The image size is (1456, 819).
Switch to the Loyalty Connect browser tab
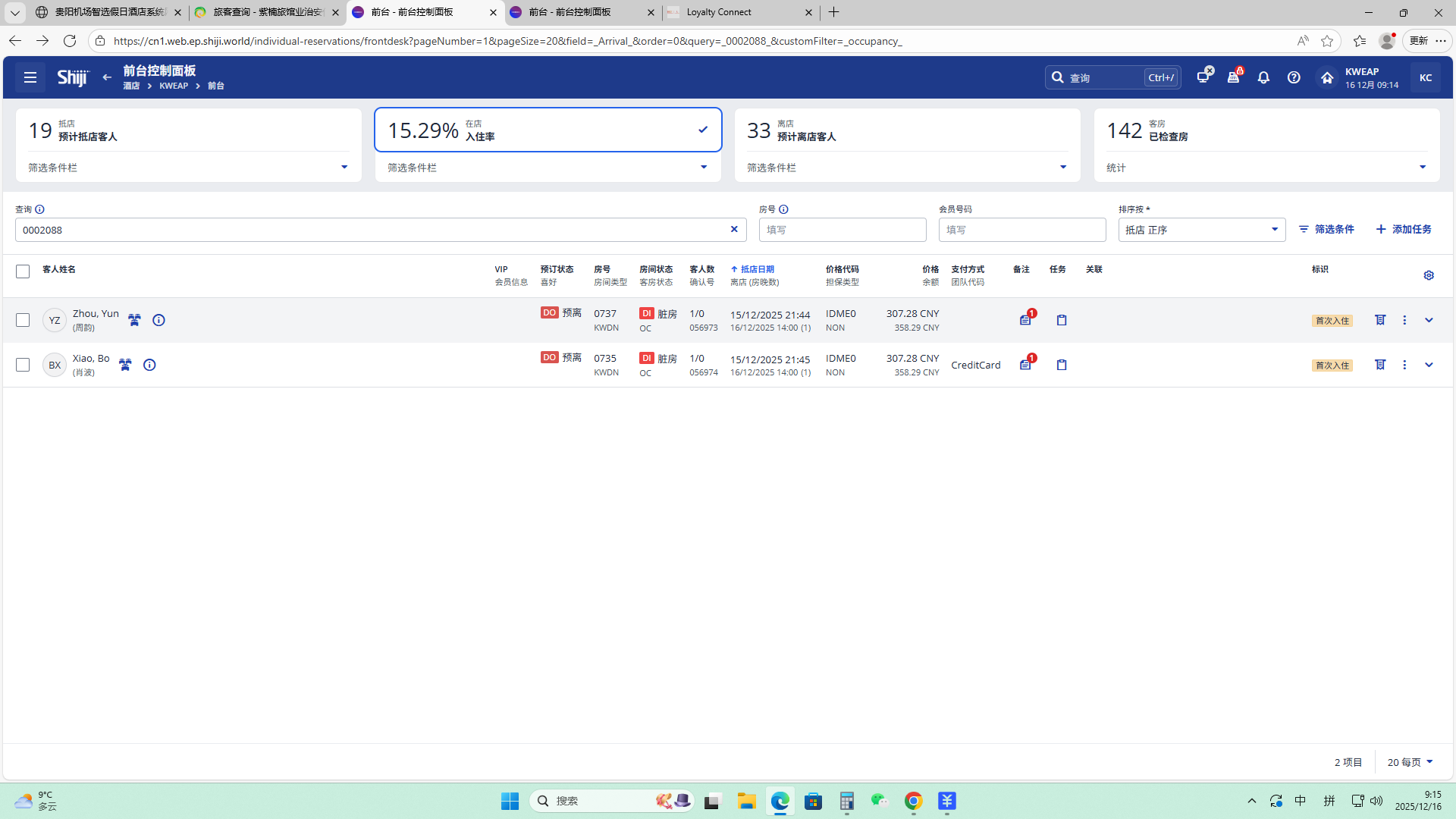click(x=718, y=12)
